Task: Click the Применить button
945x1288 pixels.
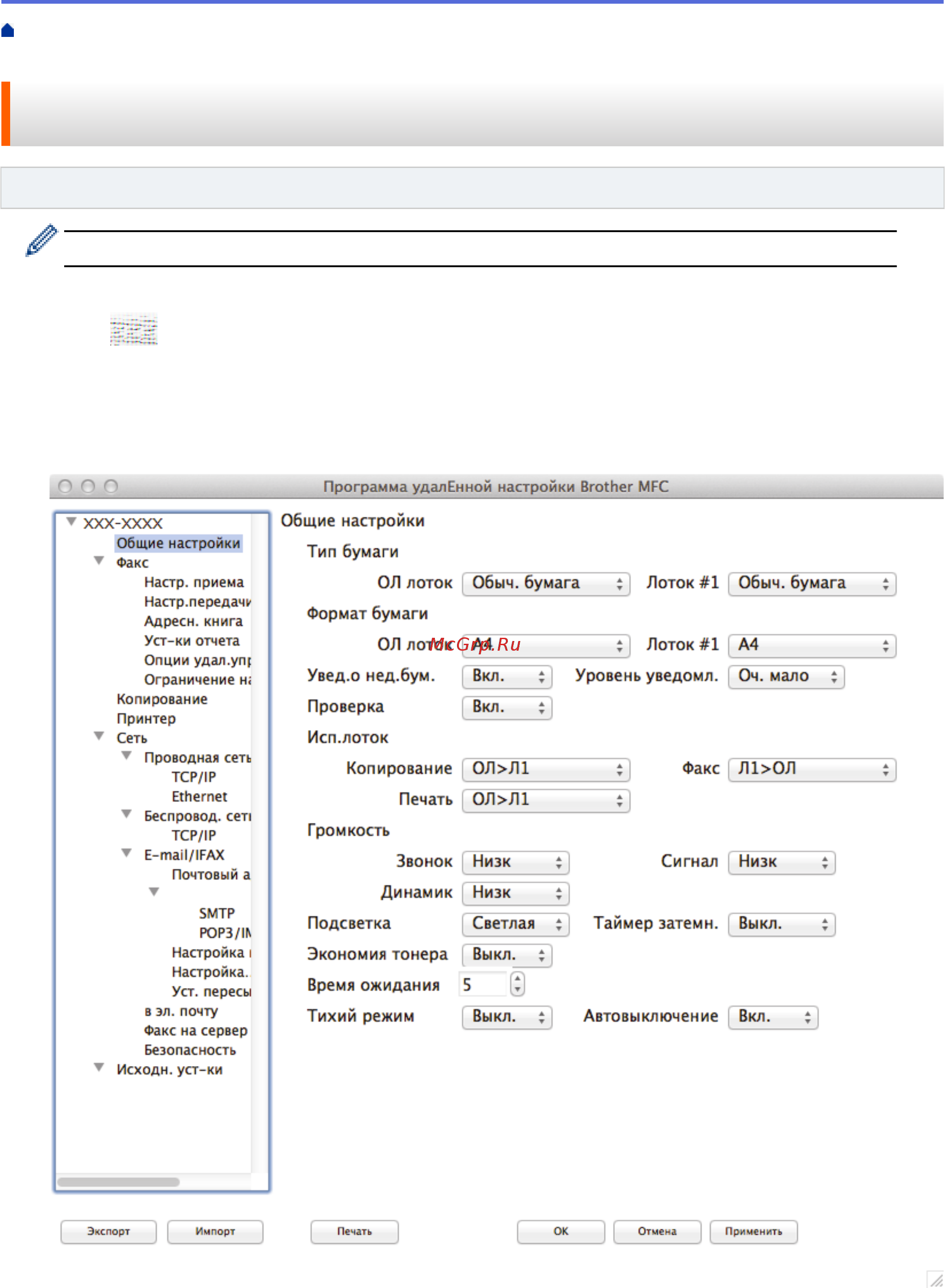Action: (754, 1231)
